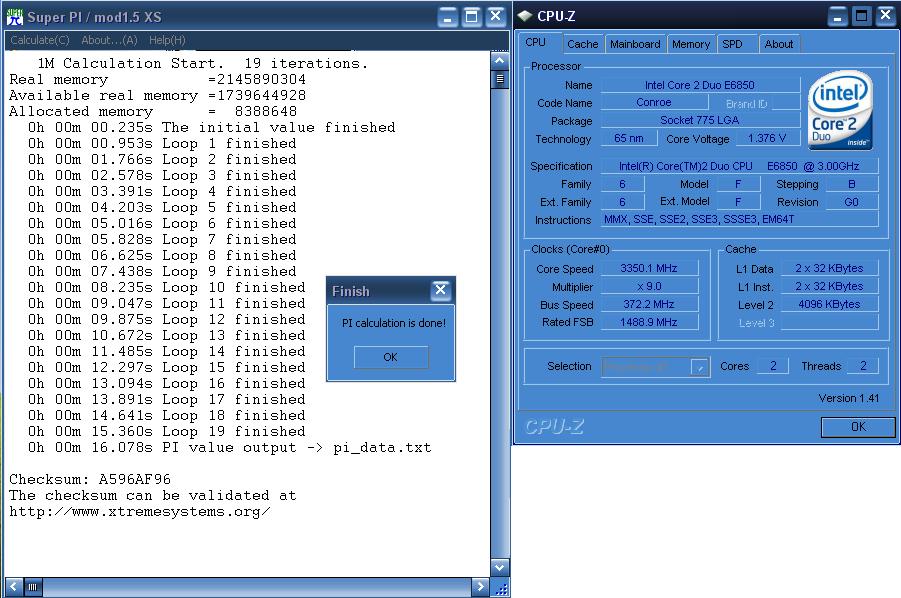The width and height of the screenshot is (901, 598).
Task: Click the Bus Speed value '372.2 MHz'
Action: pos(649,304)
